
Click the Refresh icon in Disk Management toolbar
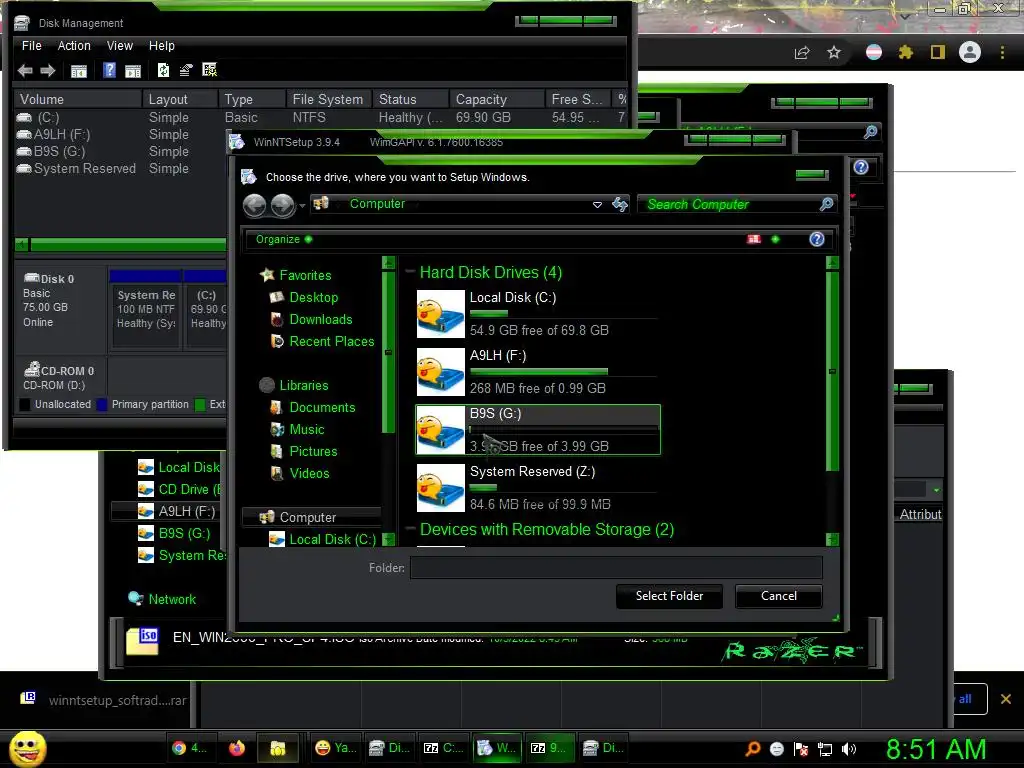163,71
